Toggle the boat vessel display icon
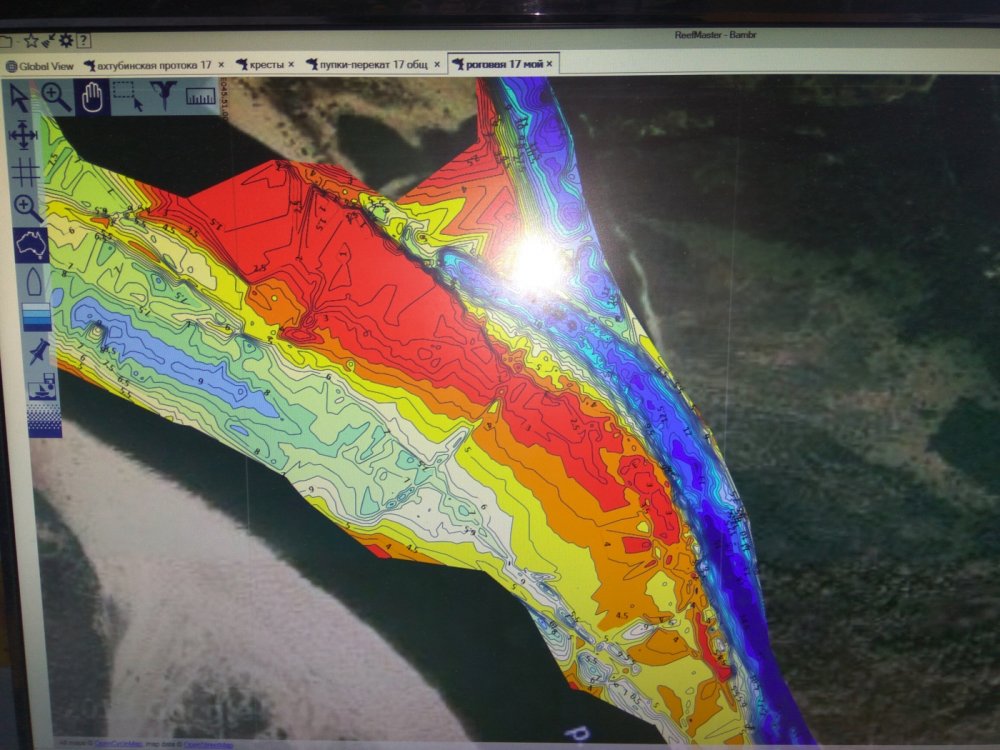This screenshot has width=1000, height=750. click(34, 281)
